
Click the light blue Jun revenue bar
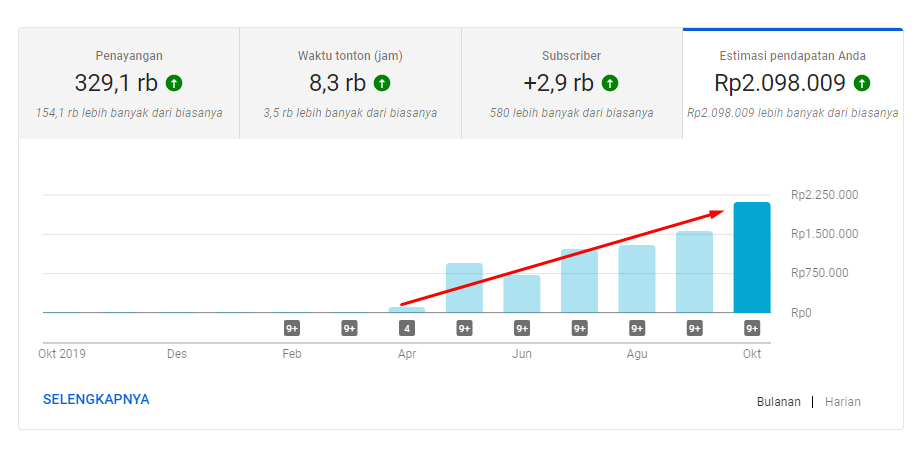pyautogui.click(x=522, y=294)
